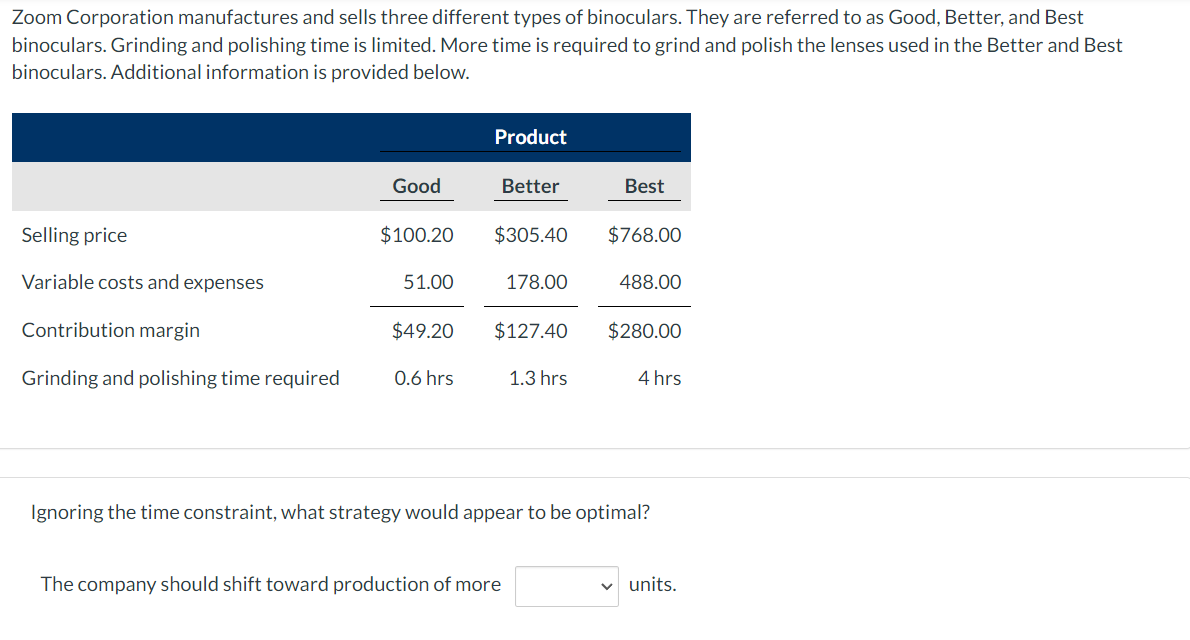Screen dimensions: 1190x640
Task: Click the Better column header
Action: pos(530,186)
